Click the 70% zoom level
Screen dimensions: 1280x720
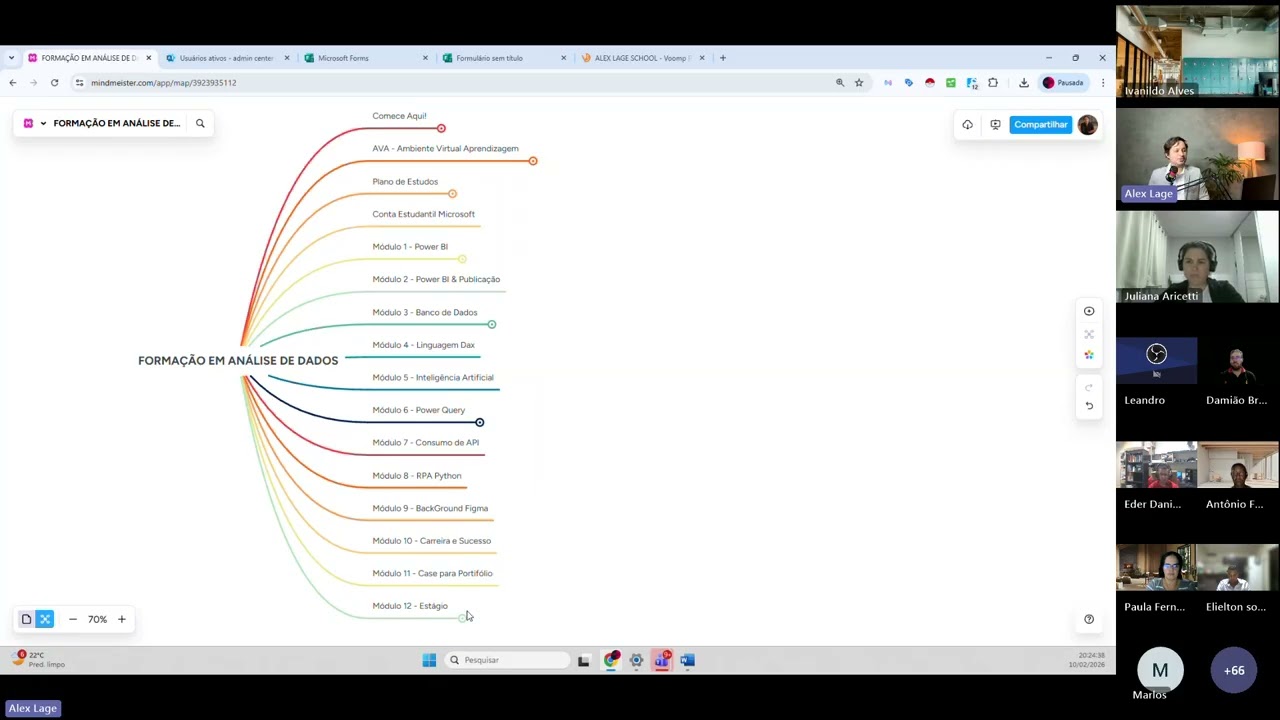(97, 619)
